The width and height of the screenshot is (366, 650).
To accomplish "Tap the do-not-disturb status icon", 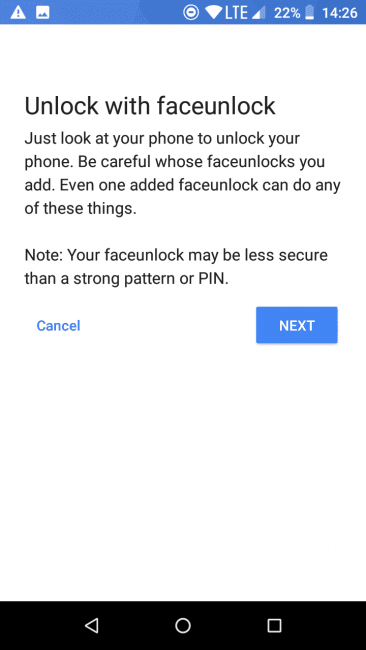I will [191, 12].
